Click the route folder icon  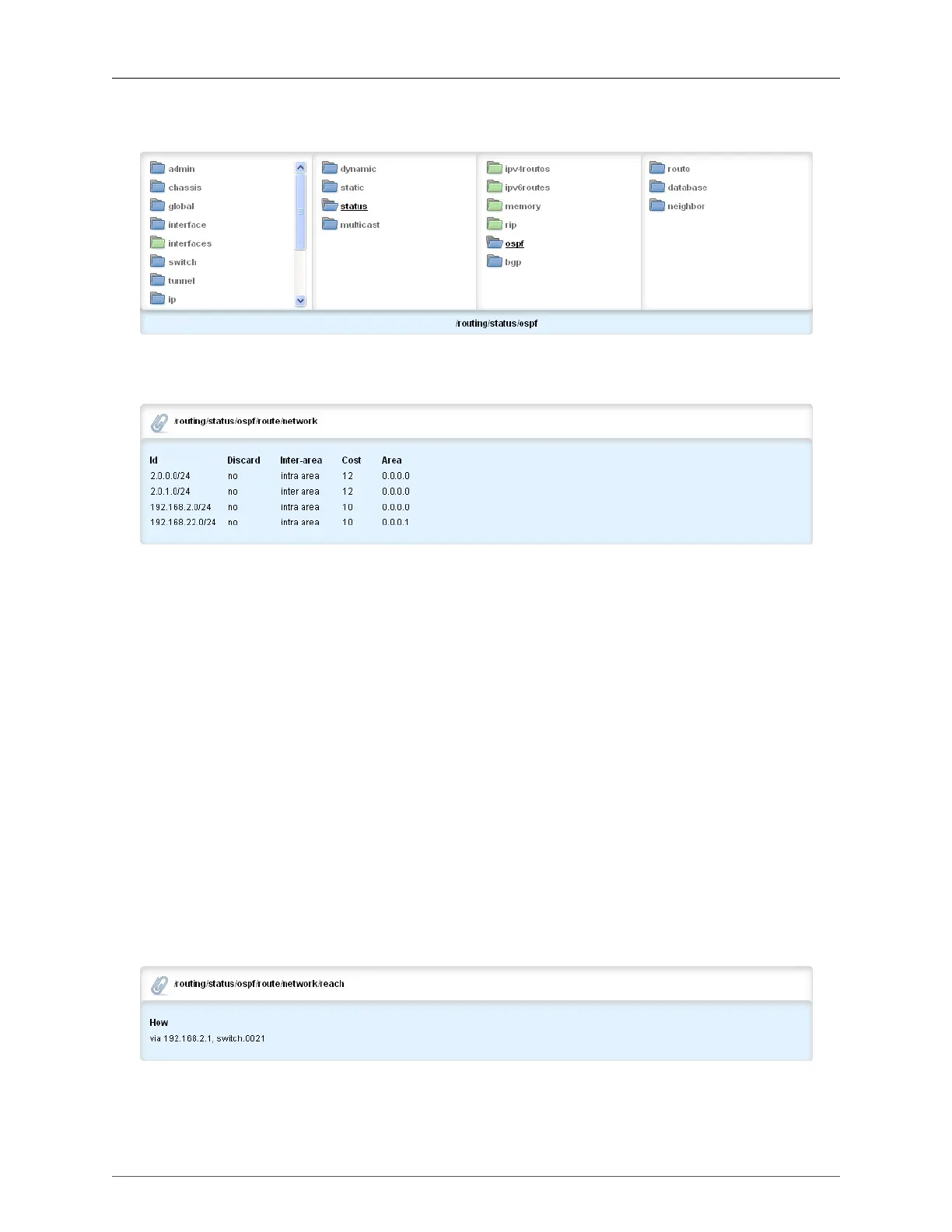(x=657, y=168)
